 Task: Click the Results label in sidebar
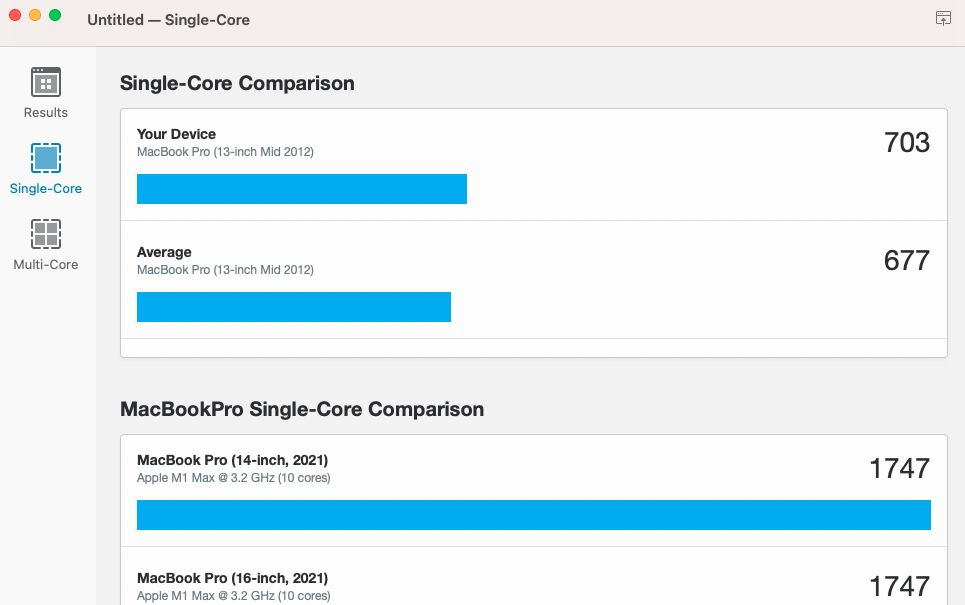tap(46, 112)
